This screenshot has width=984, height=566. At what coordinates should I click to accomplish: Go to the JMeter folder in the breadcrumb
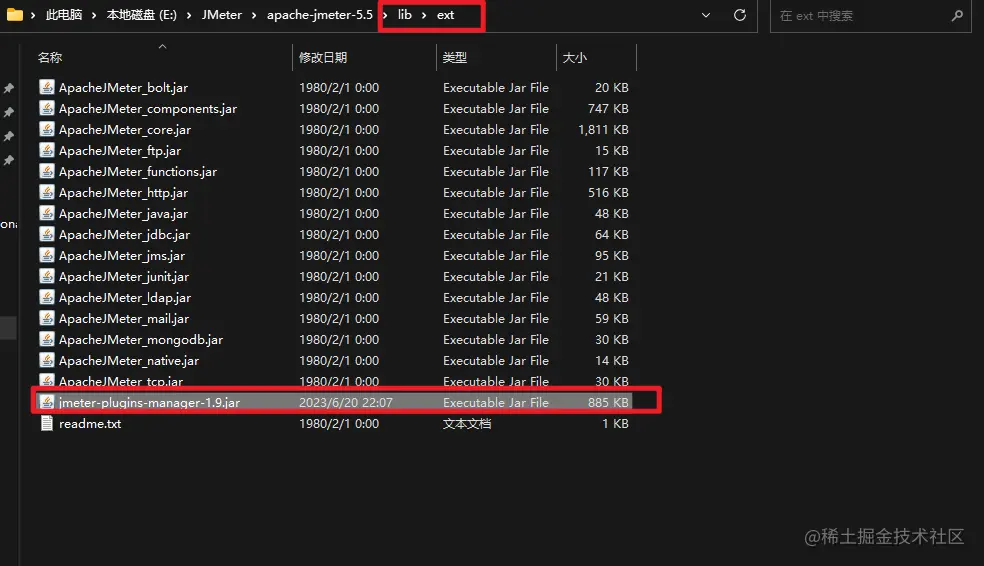click(x=222, y=15)
